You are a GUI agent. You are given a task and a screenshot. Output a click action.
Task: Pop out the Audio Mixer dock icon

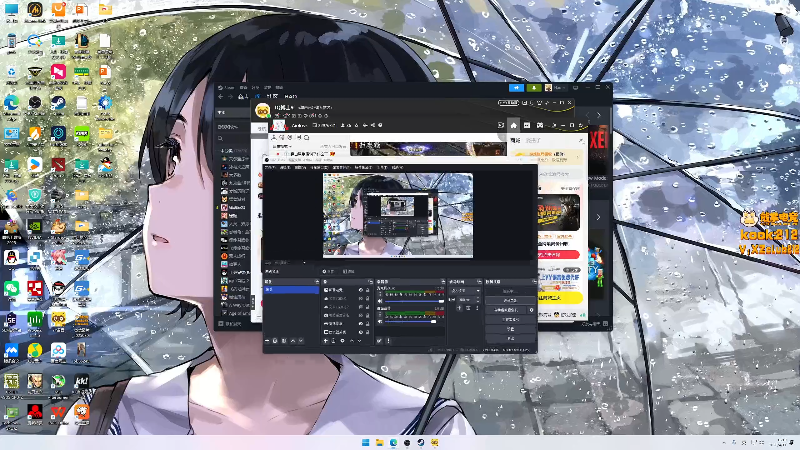(x=443, y=282)
